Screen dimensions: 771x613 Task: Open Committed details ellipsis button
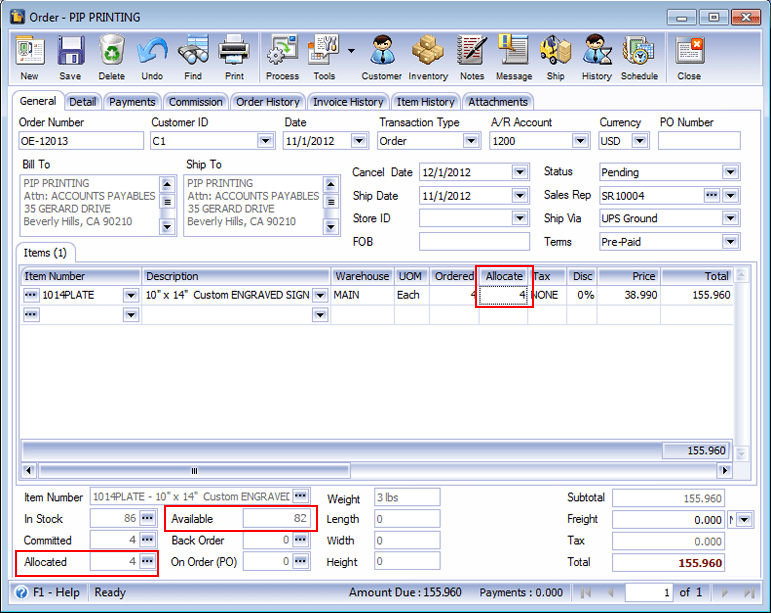[147, 539]
